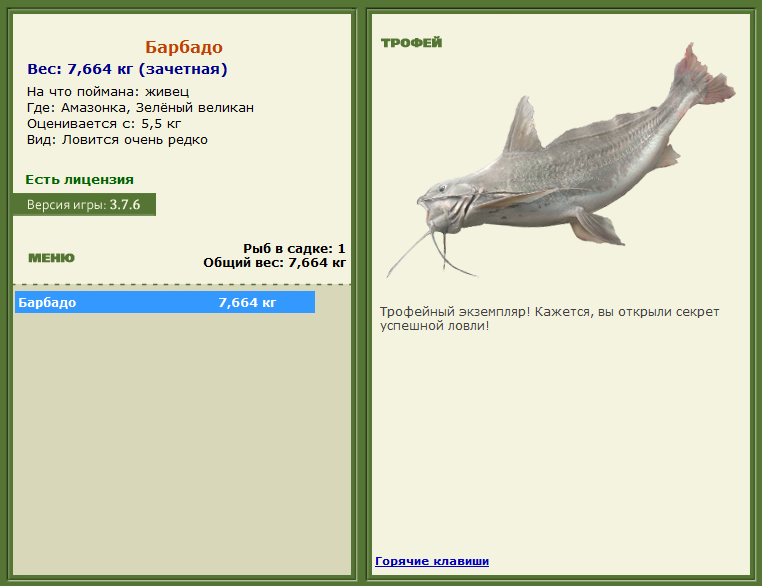Click the Рыб в садке: 1 counter
This screenshot has width=762, height=586.
[x=294, y=248]
